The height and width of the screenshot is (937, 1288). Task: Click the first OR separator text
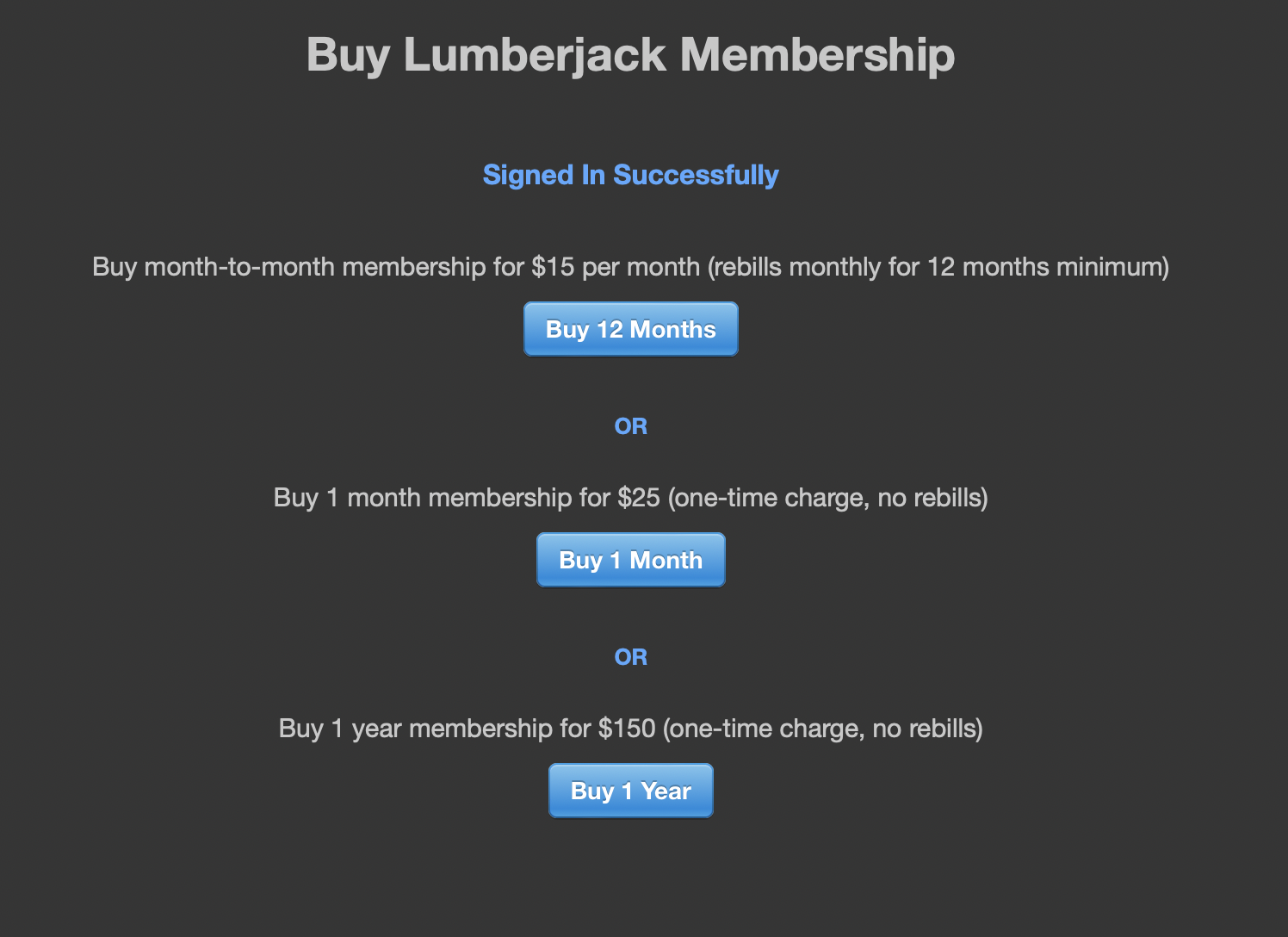click(x=630, y=426)
